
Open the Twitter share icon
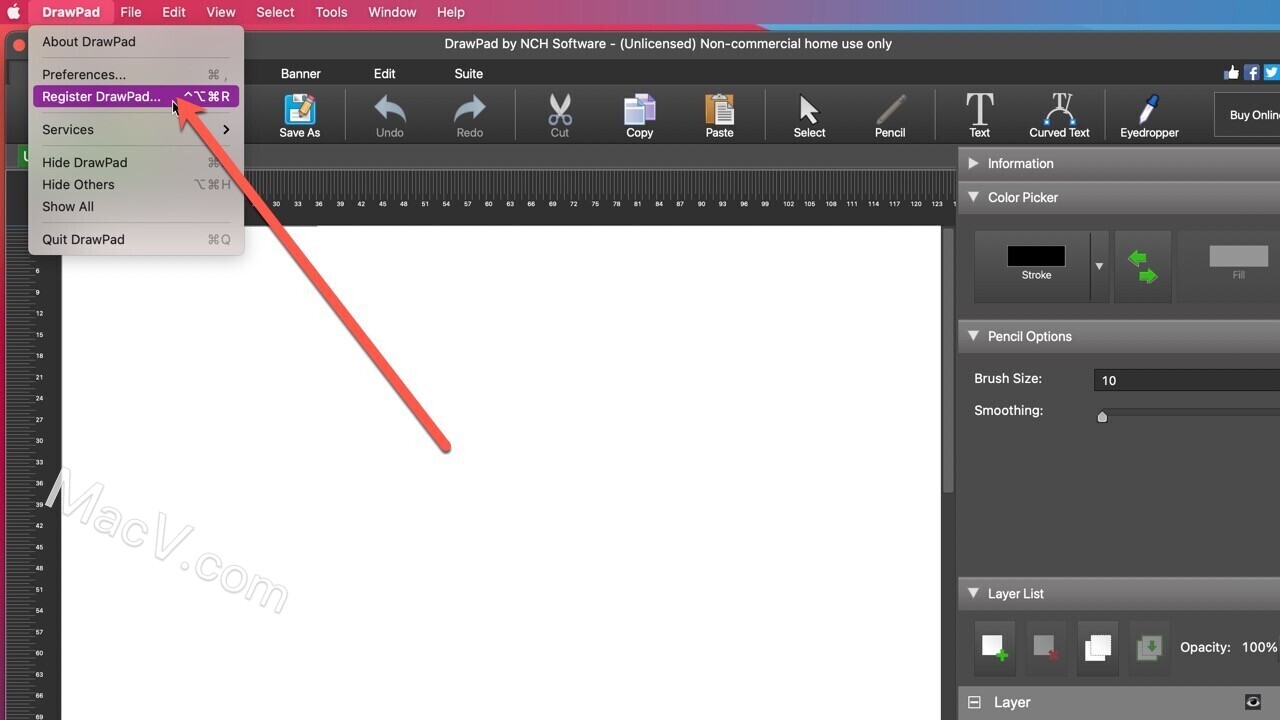[x=1271, y=72]
